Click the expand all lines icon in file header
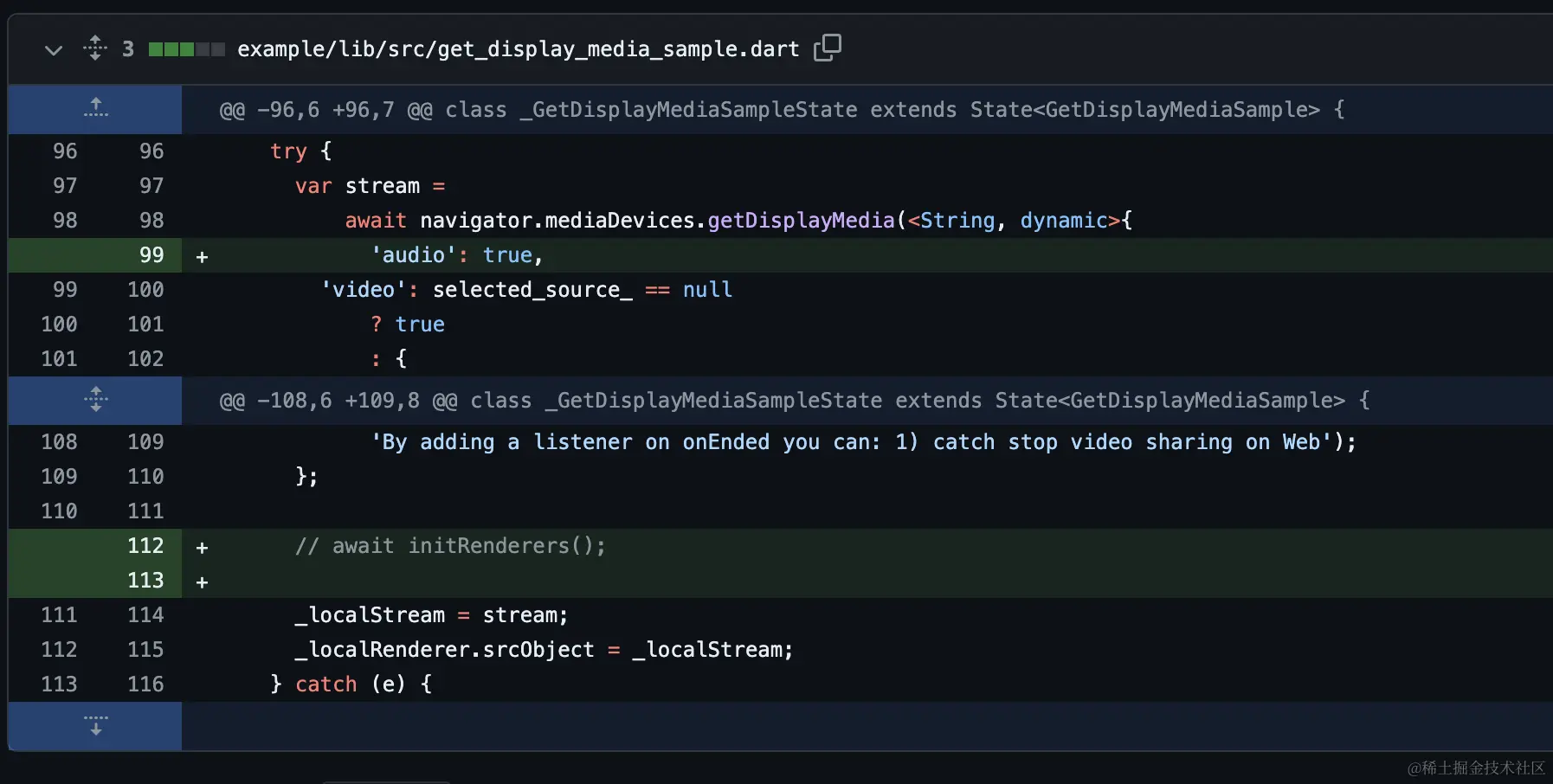Image resolution: width=1553 pixels, height=784 pixels. [x=95, y=48]
